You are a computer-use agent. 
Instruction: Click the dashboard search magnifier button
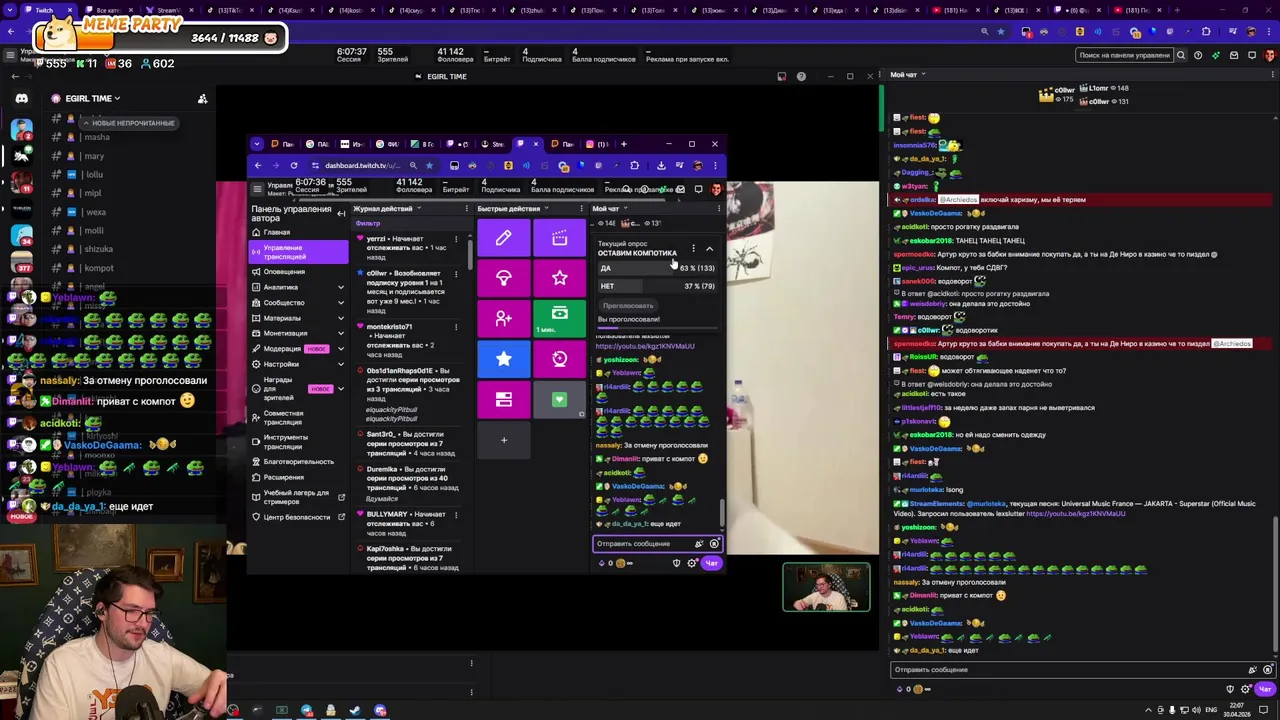(1181, 55)
